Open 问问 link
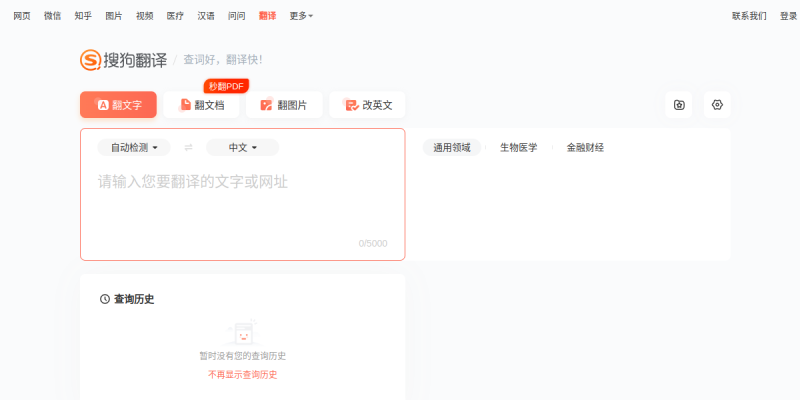This screenshot has width=800, height=400. point(236,16)
